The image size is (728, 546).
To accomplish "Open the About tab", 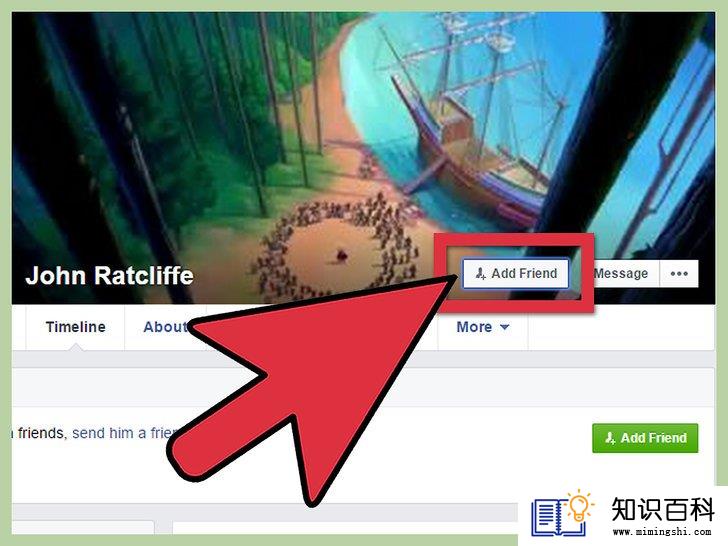I will coord(164,327).
